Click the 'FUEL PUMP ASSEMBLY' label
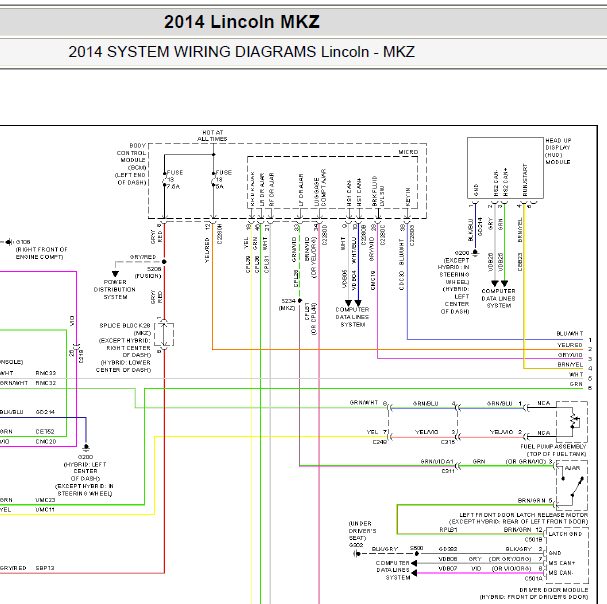 553,446
